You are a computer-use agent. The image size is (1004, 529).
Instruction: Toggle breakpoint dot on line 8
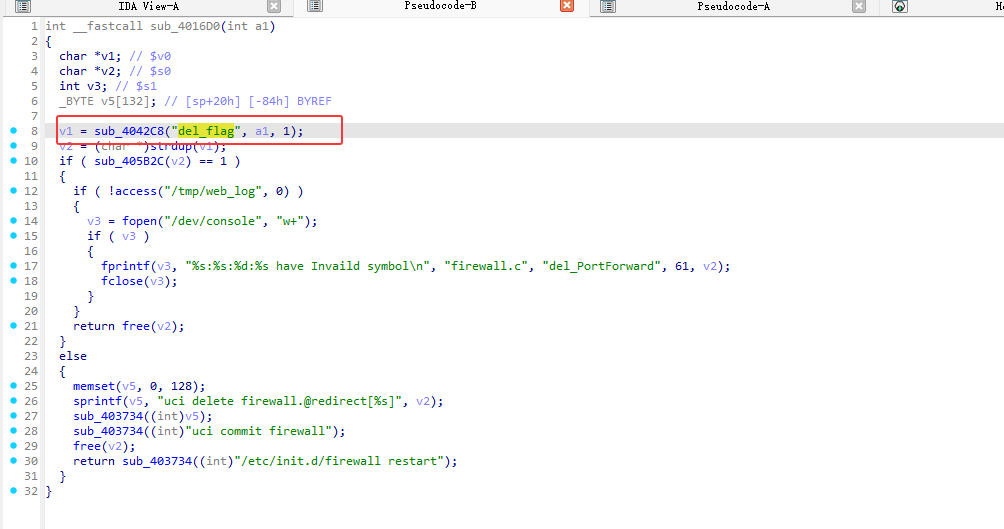12,131
